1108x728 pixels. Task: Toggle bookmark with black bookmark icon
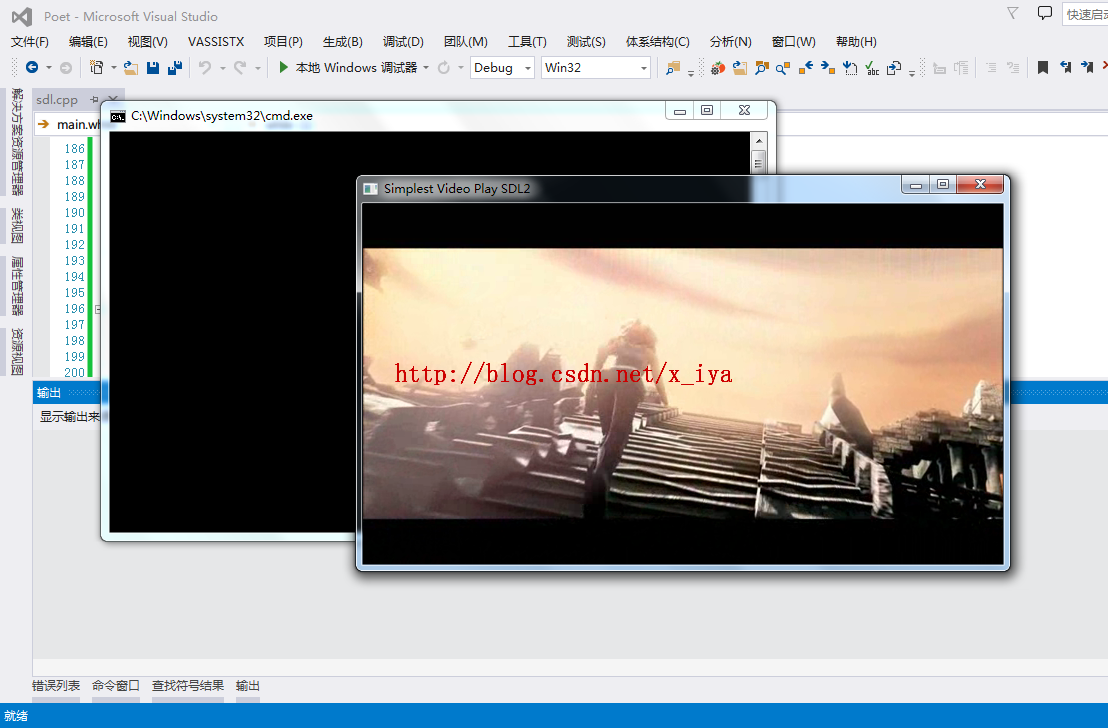(1042, 68)
